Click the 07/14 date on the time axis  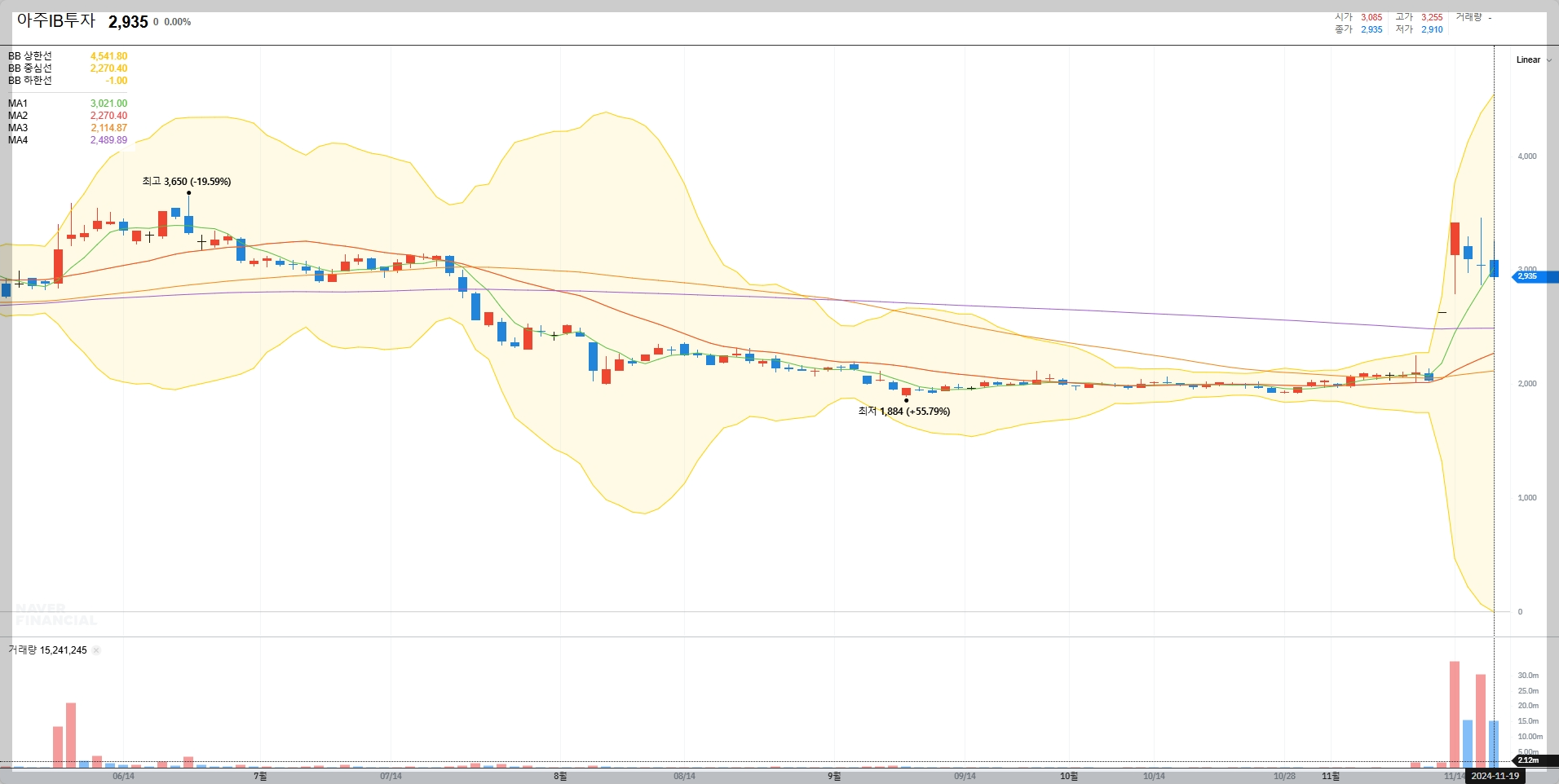pyautogui.click(x=391, y=777)
